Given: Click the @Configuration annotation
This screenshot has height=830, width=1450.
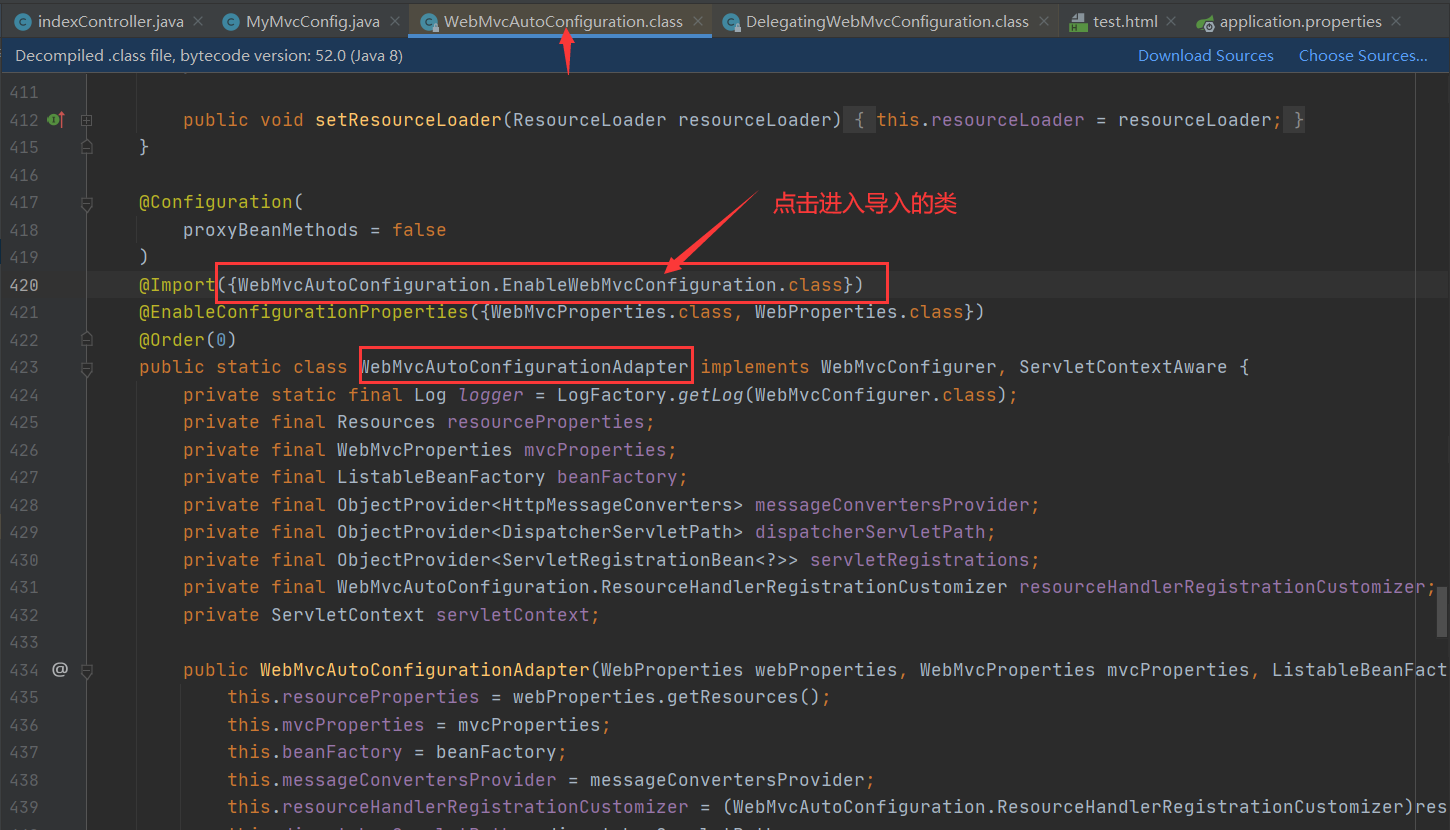Looking at the screenshot, I should tap(215, 202).
